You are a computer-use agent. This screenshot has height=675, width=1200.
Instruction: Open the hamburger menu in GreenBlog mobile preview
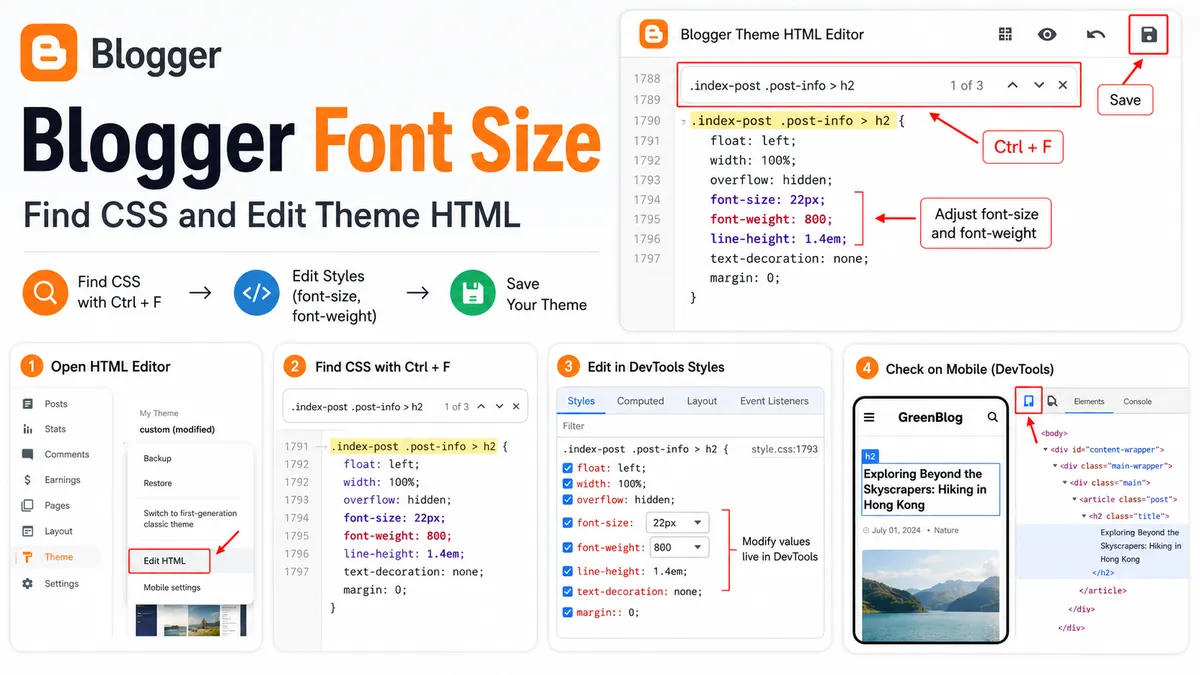(x=869, y=417)
